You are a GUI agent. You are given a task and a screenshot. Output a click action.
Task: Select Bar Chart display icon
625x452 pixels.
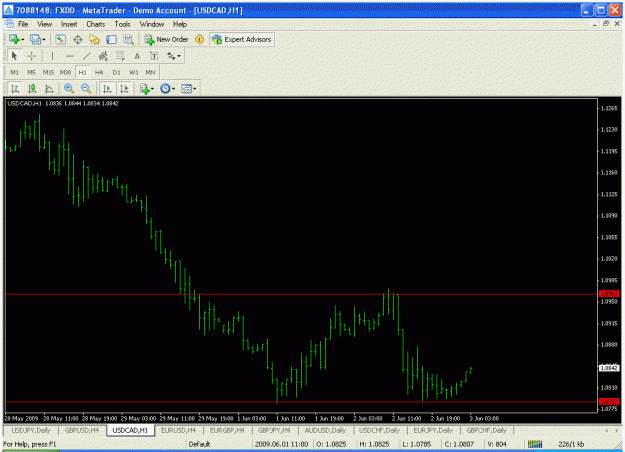coord(15,88)
